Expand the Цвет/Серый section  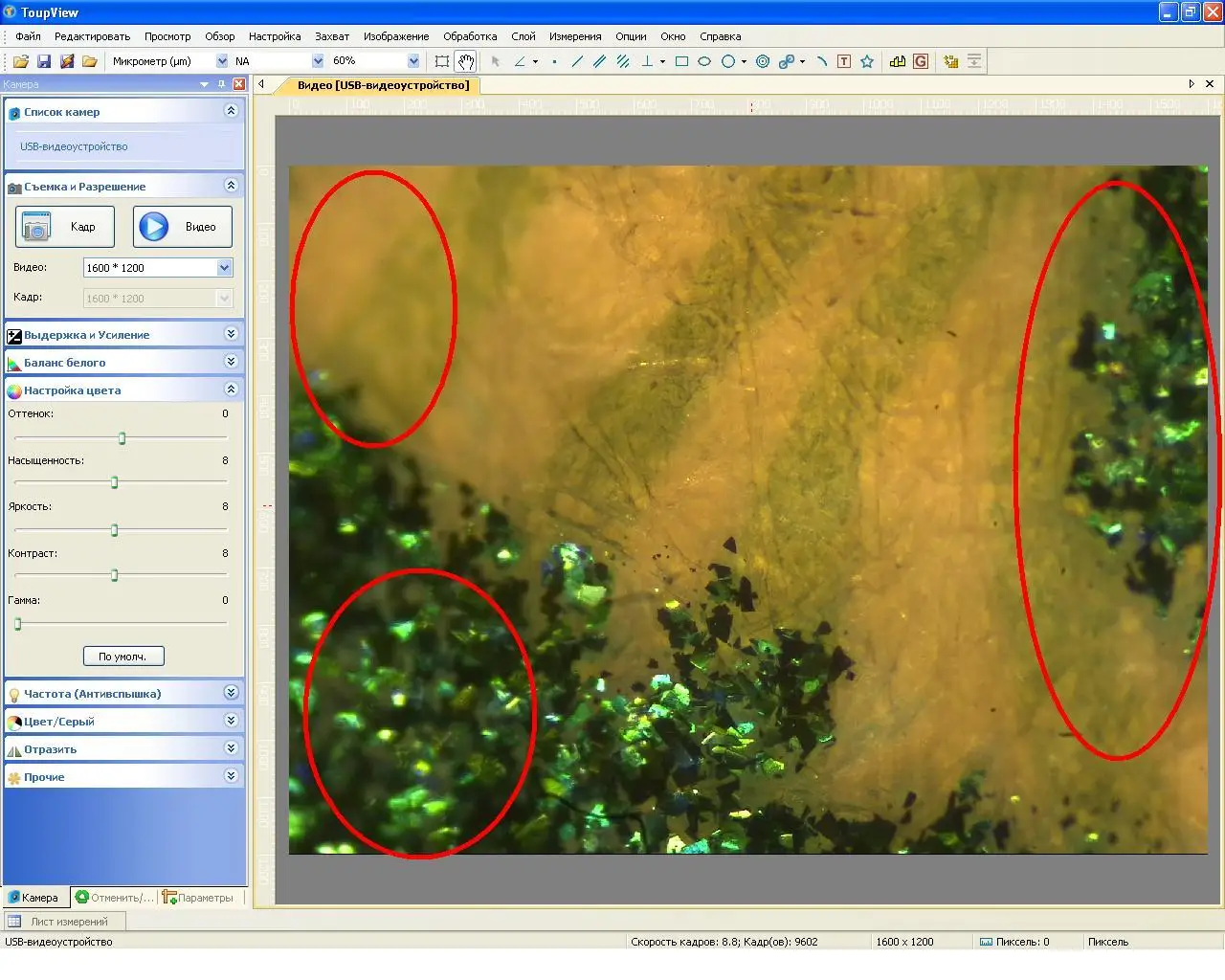pos(231,721)
